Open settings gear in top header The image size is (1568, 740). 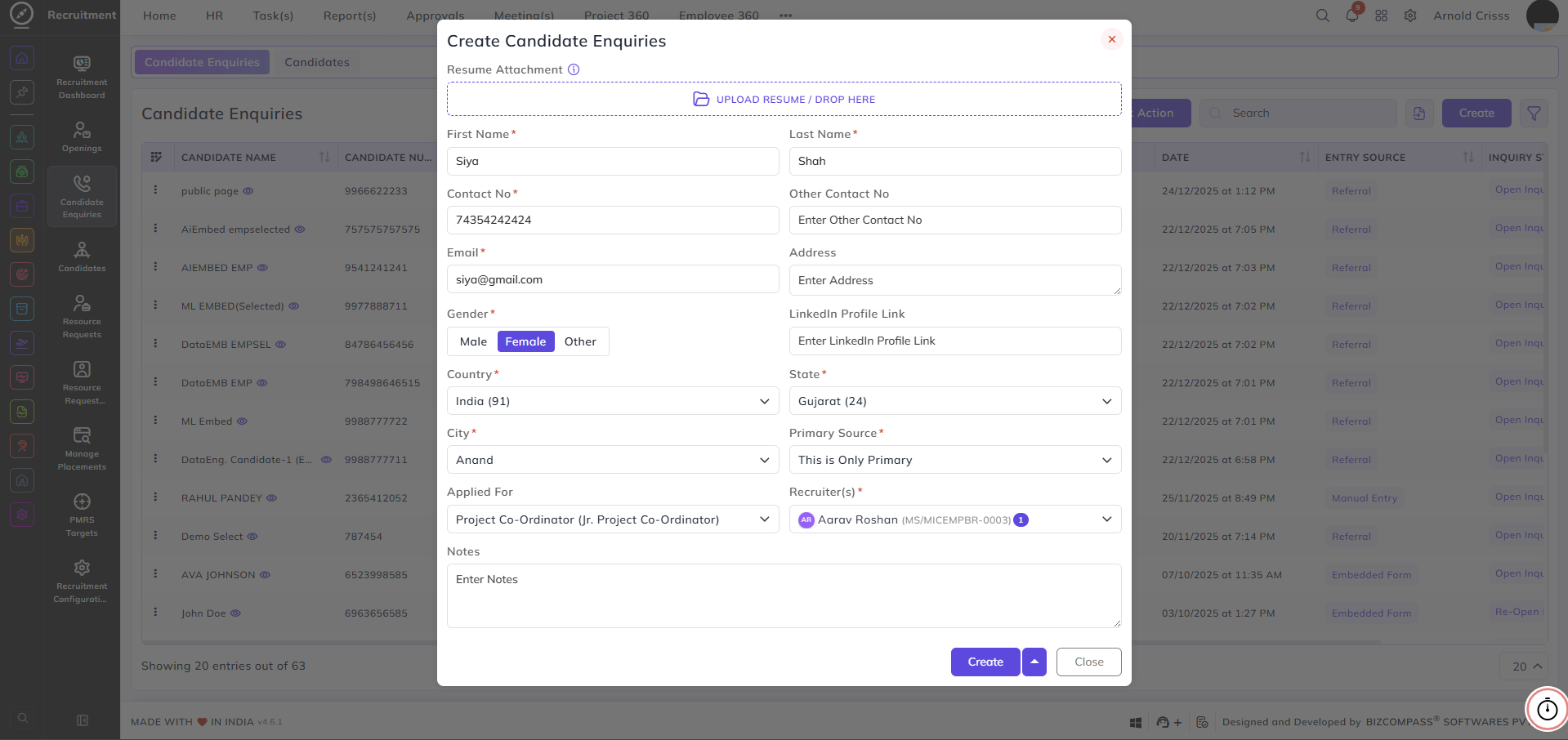point(1410,16)
